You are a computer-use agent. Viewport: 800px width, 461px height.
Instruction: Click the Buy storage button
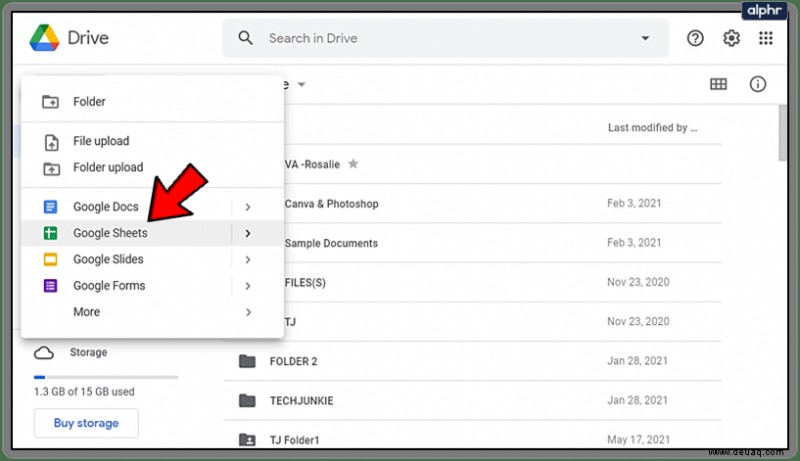[86, 423]
